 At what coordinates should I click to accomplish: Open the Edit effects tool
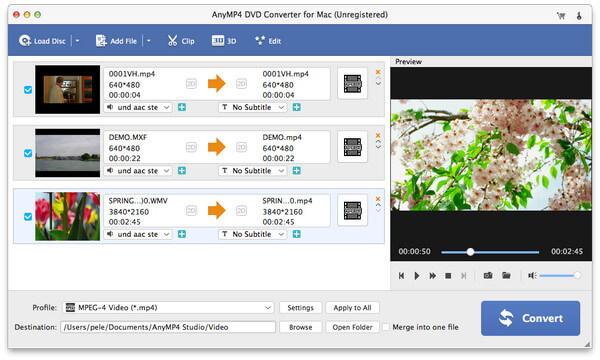(268, 41)
